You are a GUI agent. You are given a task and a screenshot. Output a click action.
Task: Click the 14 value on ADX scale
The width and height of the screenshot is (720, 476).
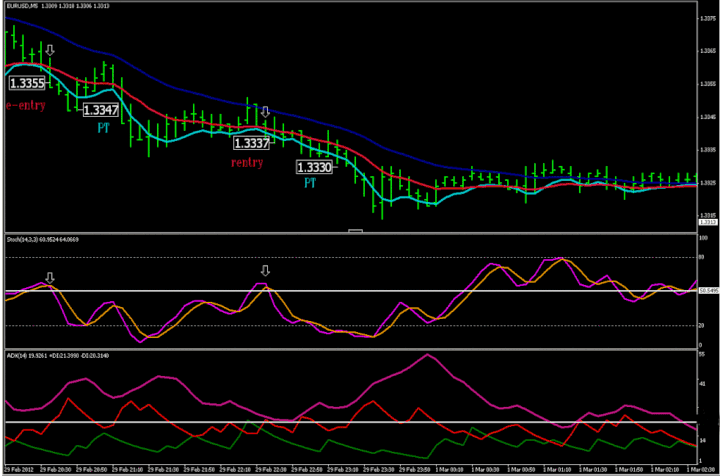click(702, 441)
